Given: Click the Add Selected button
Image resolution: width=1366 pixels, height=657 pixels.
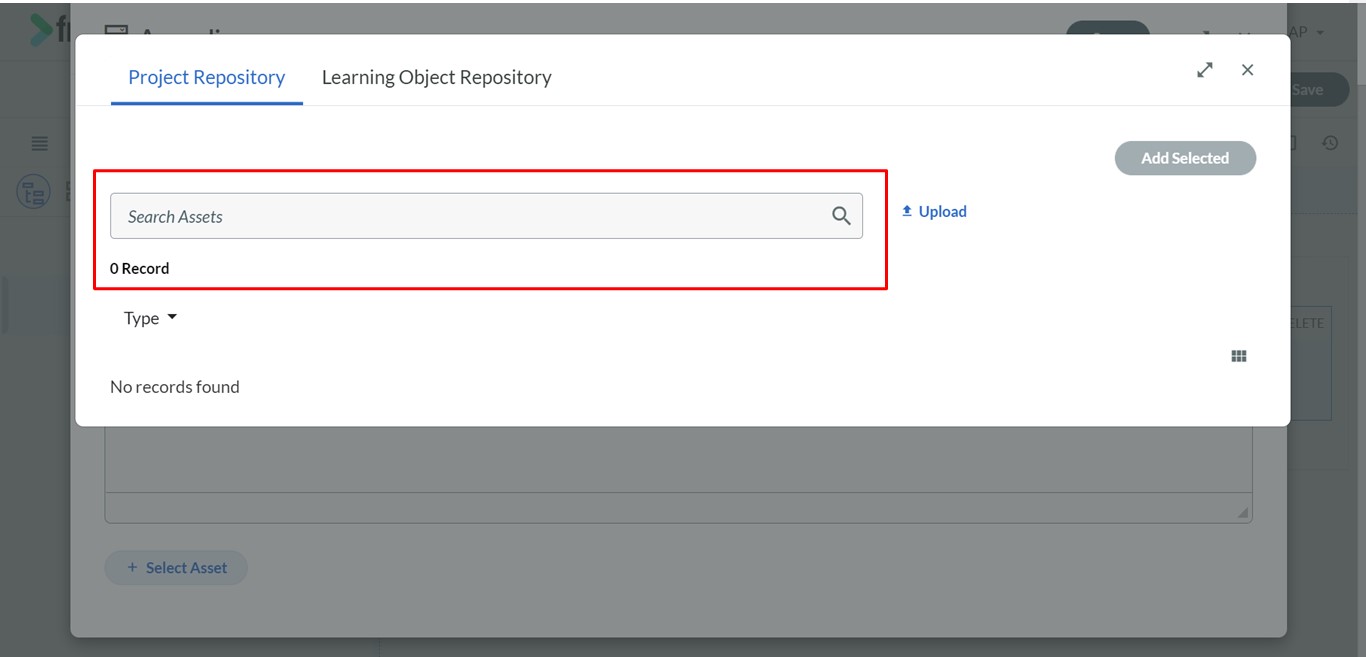Looking at the screenshot, I should 1185,158.
